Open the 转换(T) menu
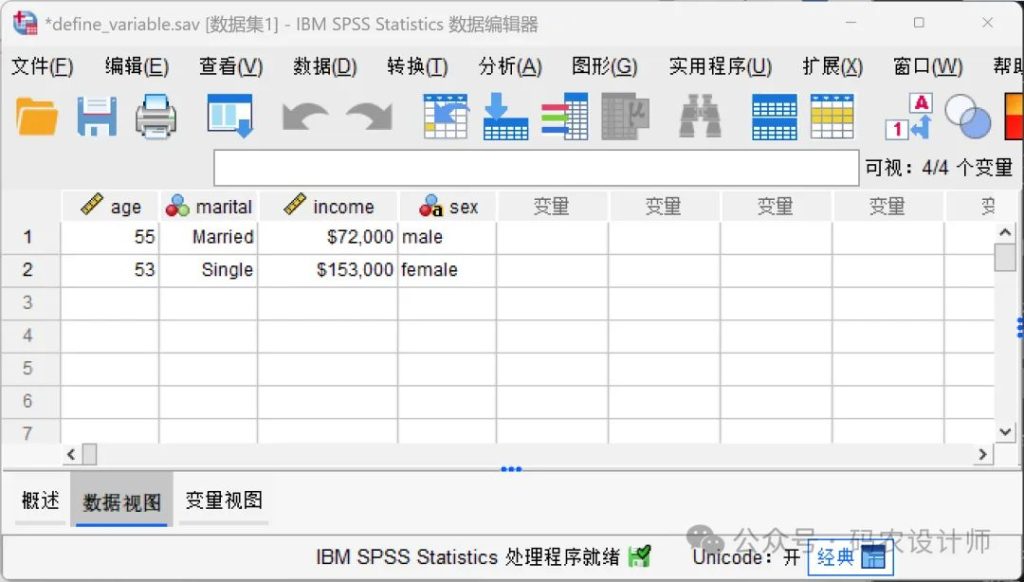Screen dimensions: 1024x582 417,67
